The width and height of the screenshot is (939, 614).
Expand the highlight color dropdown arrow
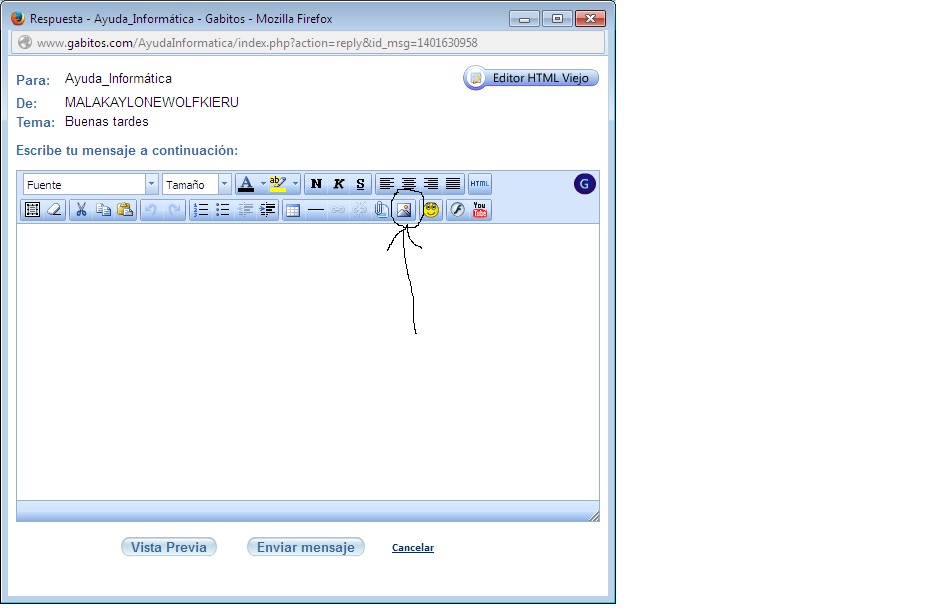point(295,184)
